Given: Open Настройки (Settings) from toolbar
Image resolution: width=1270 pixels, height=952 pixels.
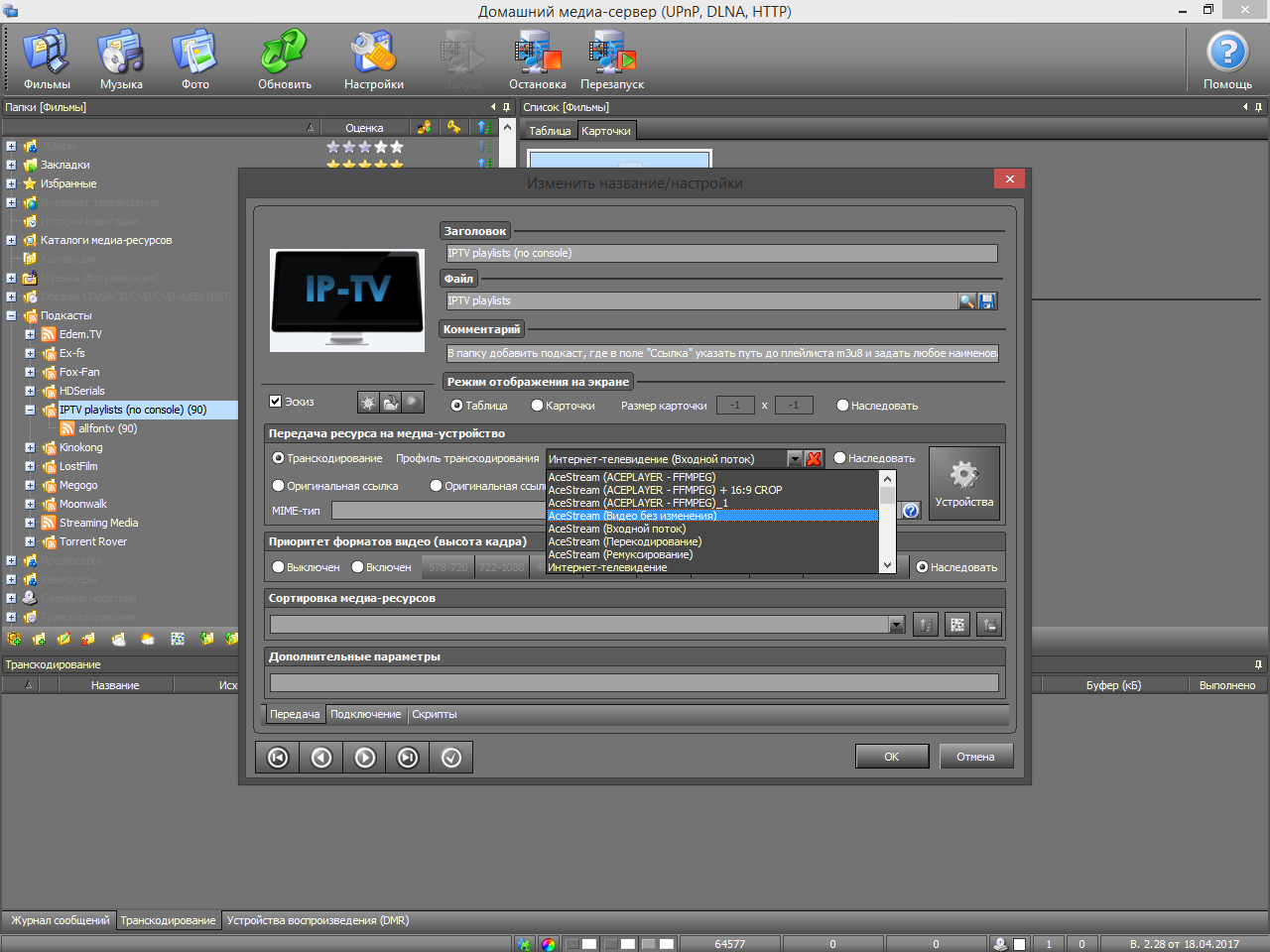Looking at the screenshot, I should coord(373,59).
